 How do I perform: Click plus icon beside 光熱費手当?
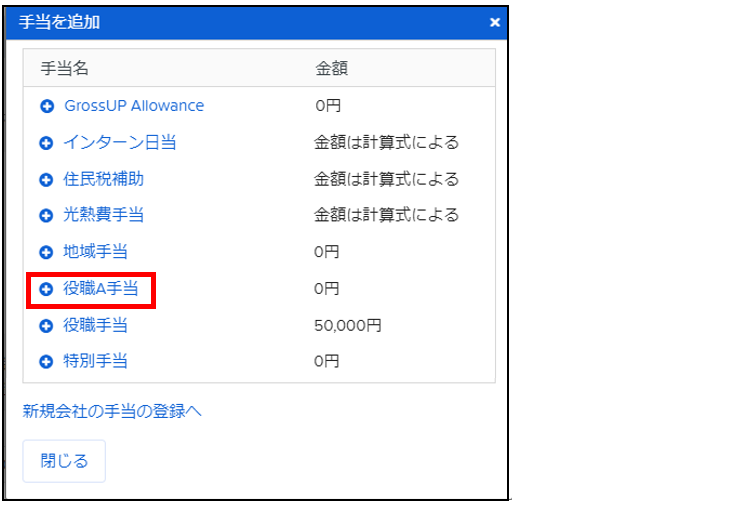click(x=46, y=216)
